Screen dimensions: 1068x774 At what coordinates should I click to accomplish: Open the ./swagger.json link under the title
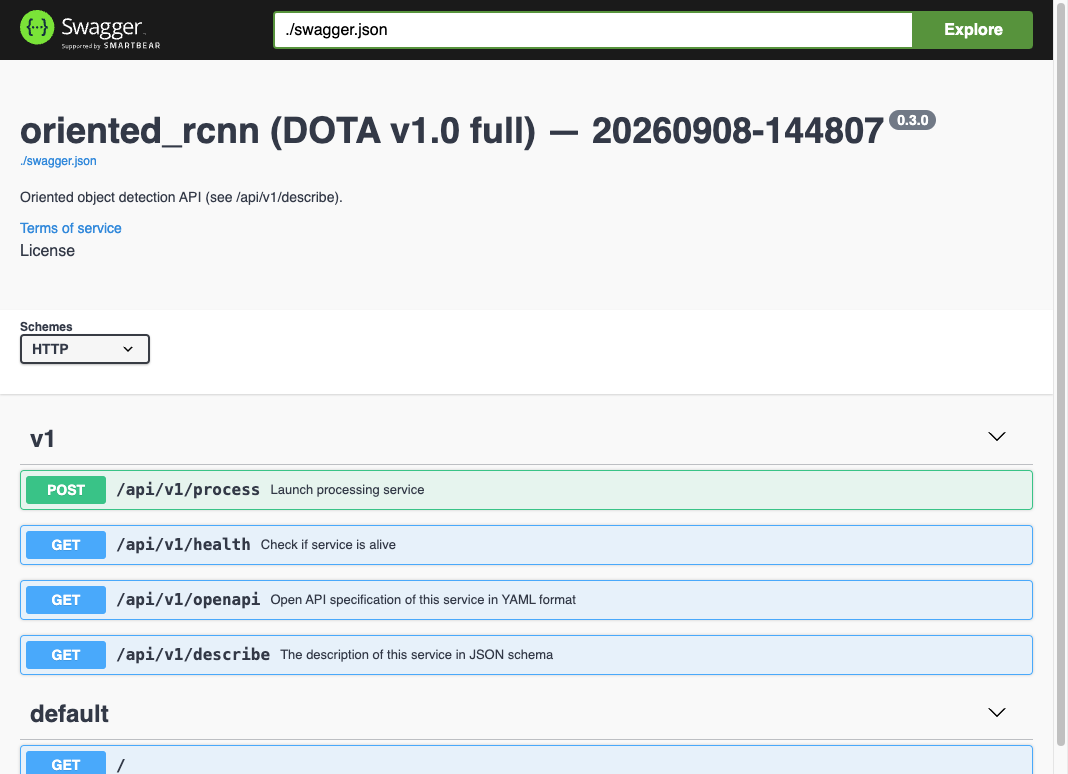click(x=58, y=161)
